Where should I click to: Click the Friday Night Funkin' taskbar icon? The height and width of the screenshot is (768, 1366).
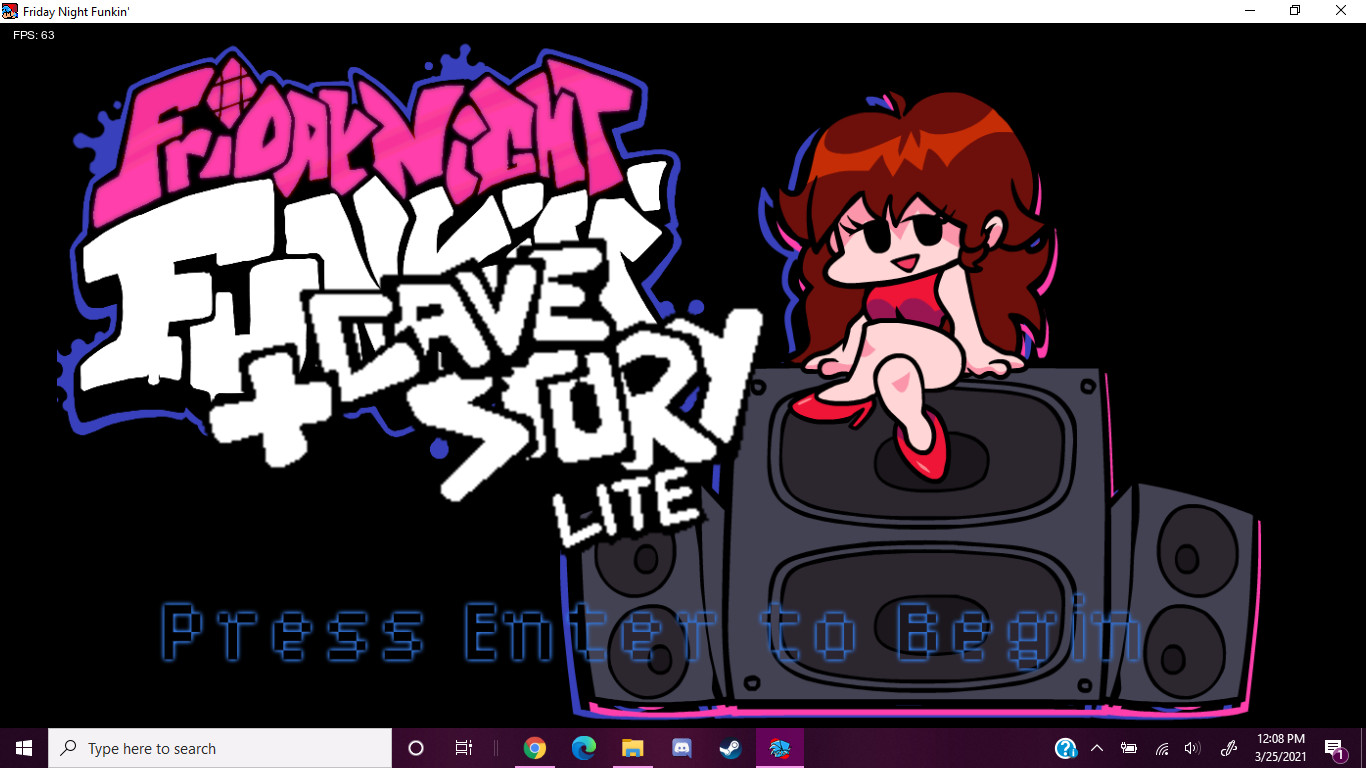point(780,748)
